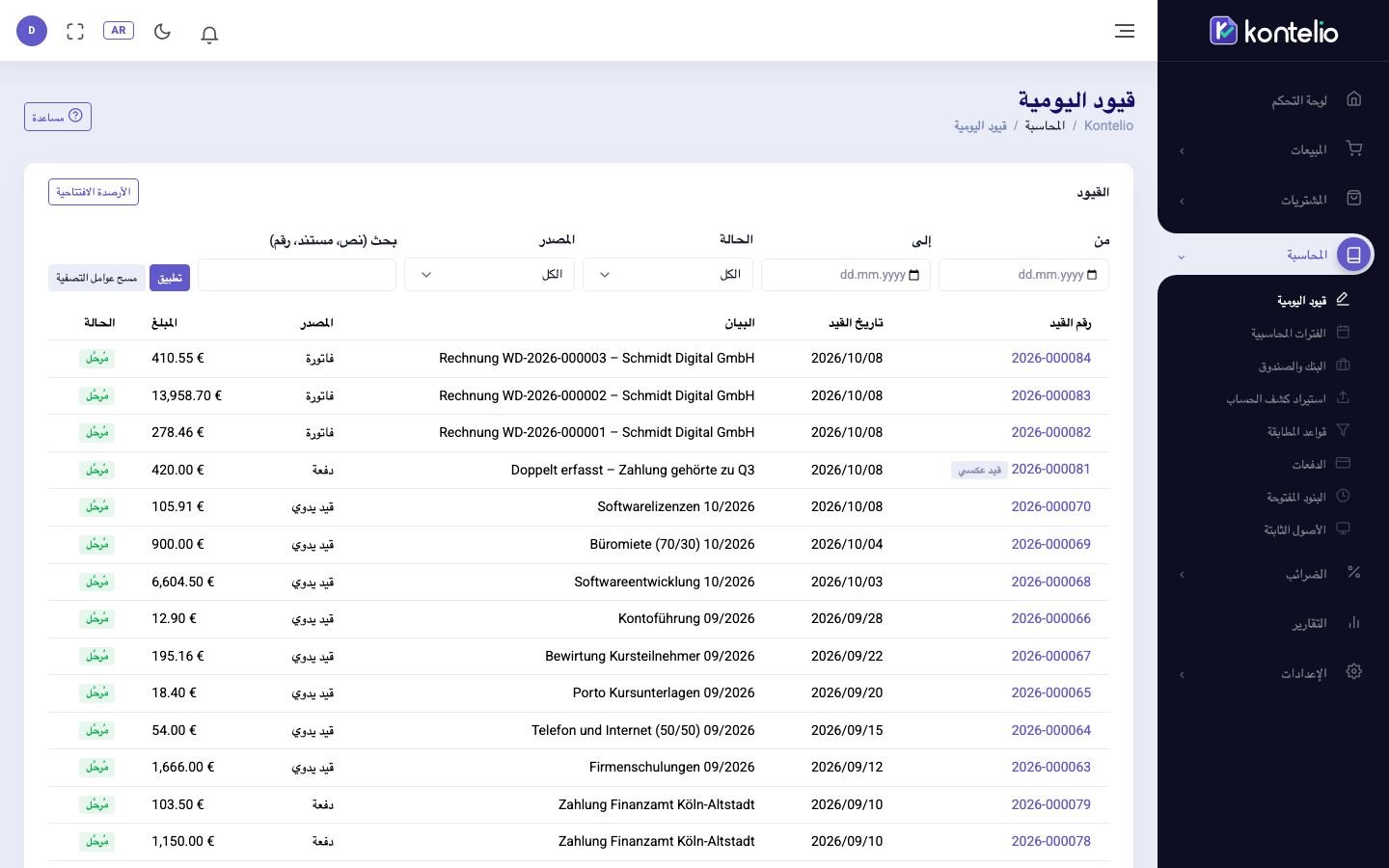Open الفترات المحاسبية sidebar item
Image resolution: width=1389 pixels, height=868 pixels.
(1289, 333)
